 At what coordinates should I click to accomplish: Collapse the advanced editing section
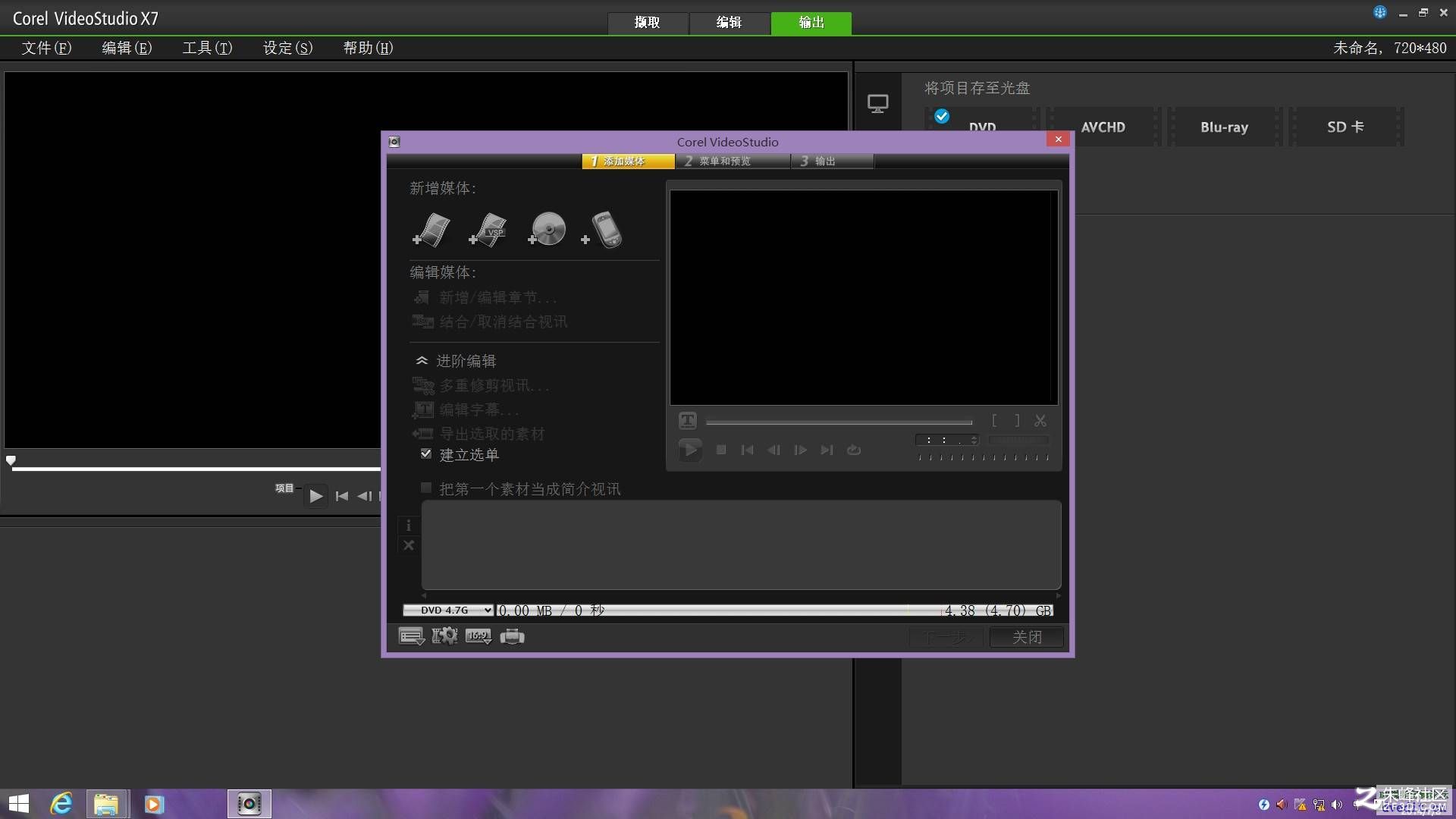click(456, 361)
